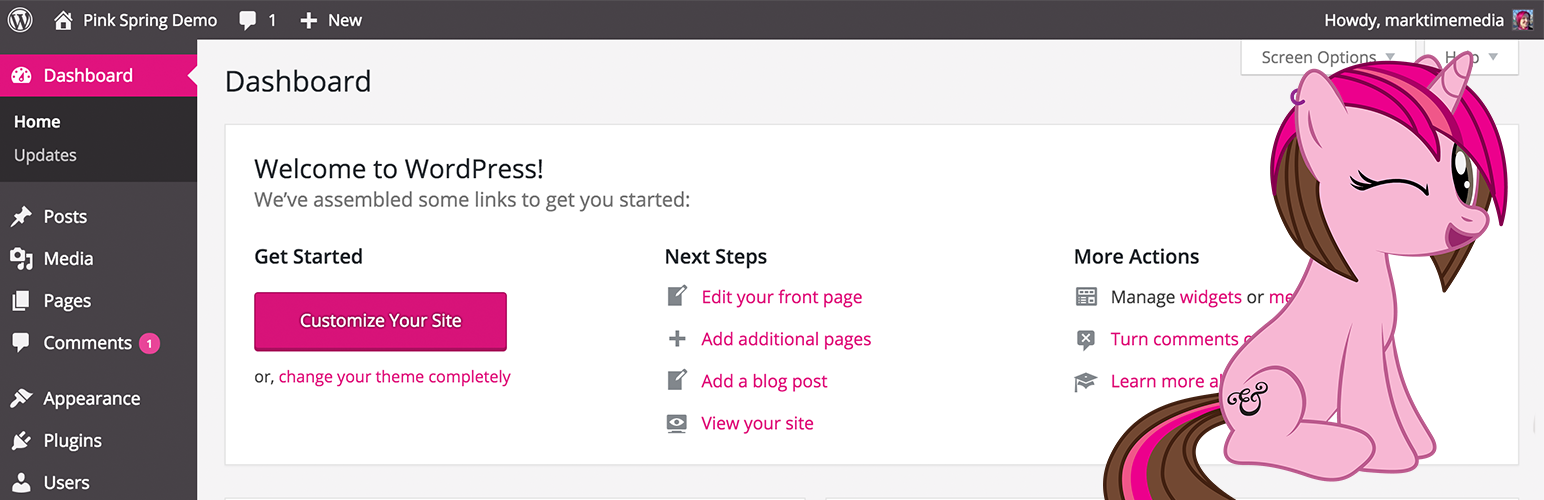Open the Pages menu item
The image size is (1544, 500).
pos(67,301)
